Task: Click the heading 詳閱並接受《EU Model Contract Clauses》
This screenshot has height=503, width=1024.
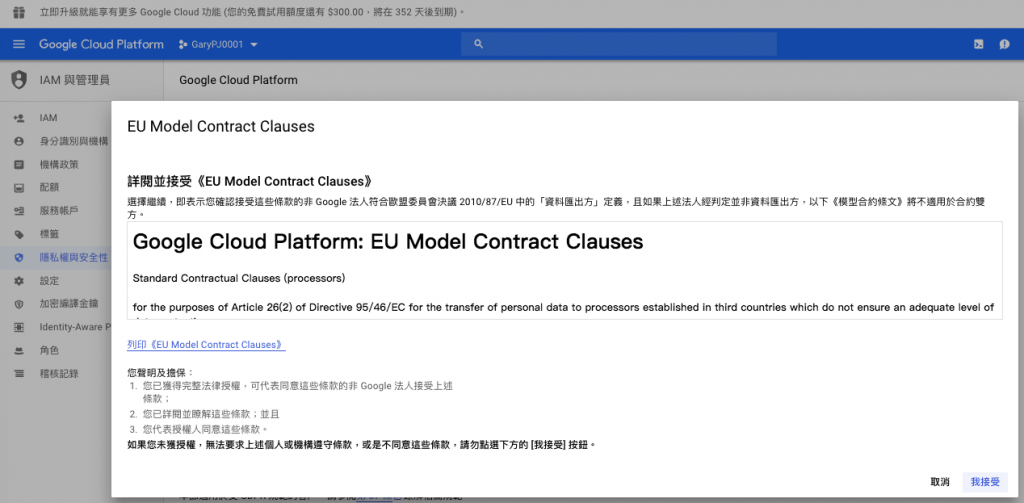Action: [x=253, y=181]
